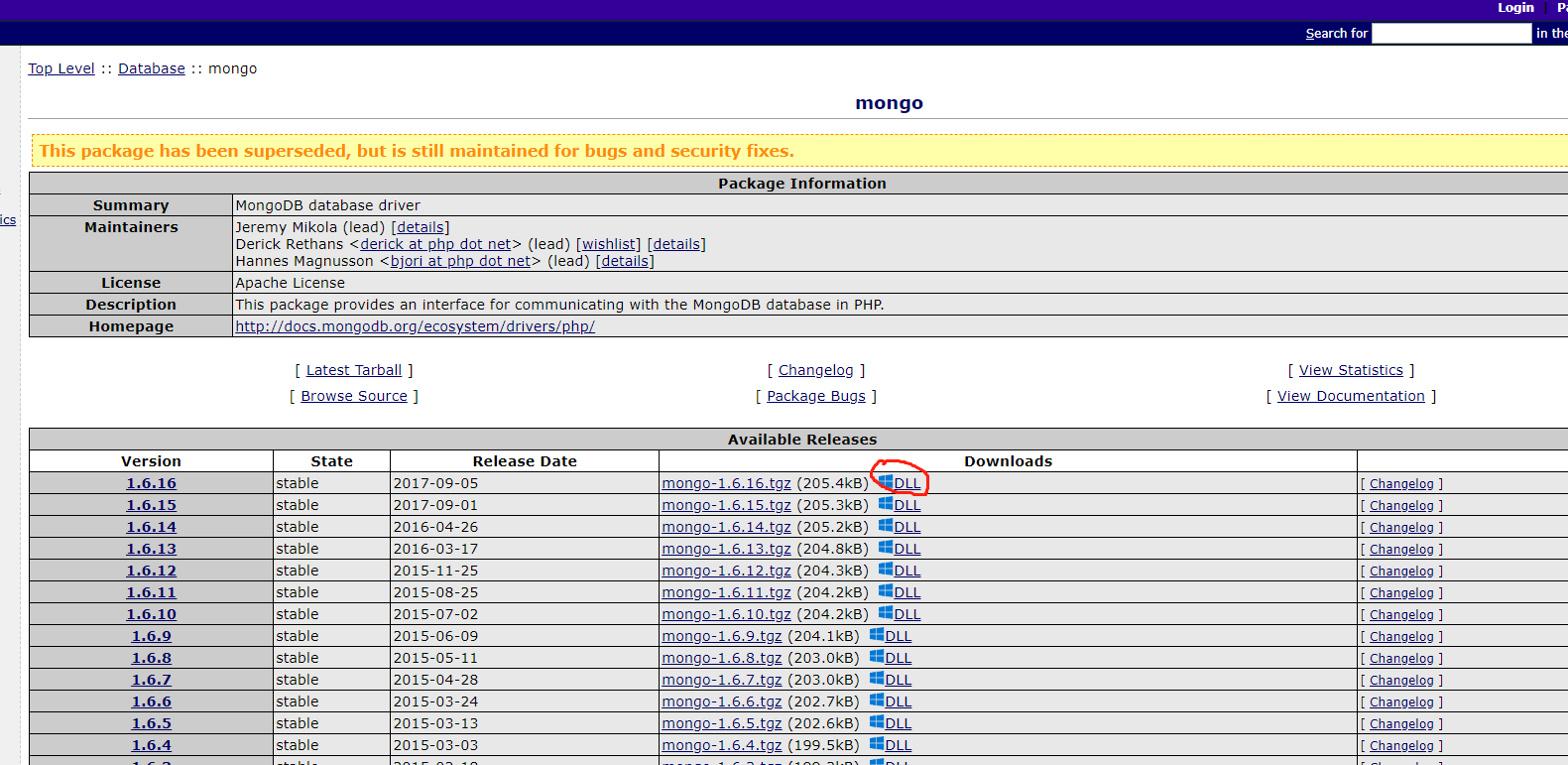Open Changelog for release 1.6.16
Viewport: 1568px width, 765px height.
tap(1401, 484)
